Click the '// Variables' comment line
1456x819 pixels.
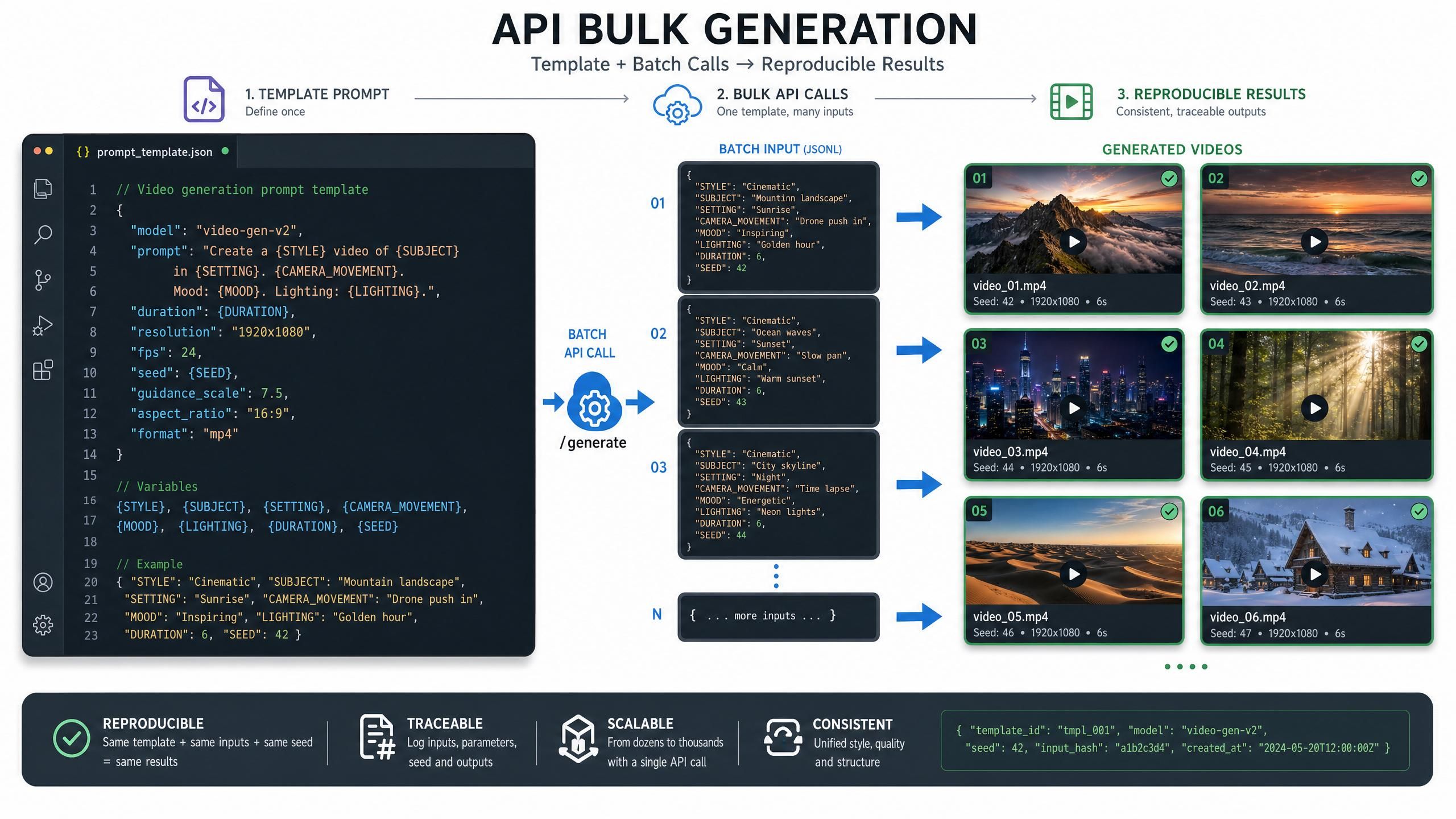pyautogui.click(x=157, y=487)
